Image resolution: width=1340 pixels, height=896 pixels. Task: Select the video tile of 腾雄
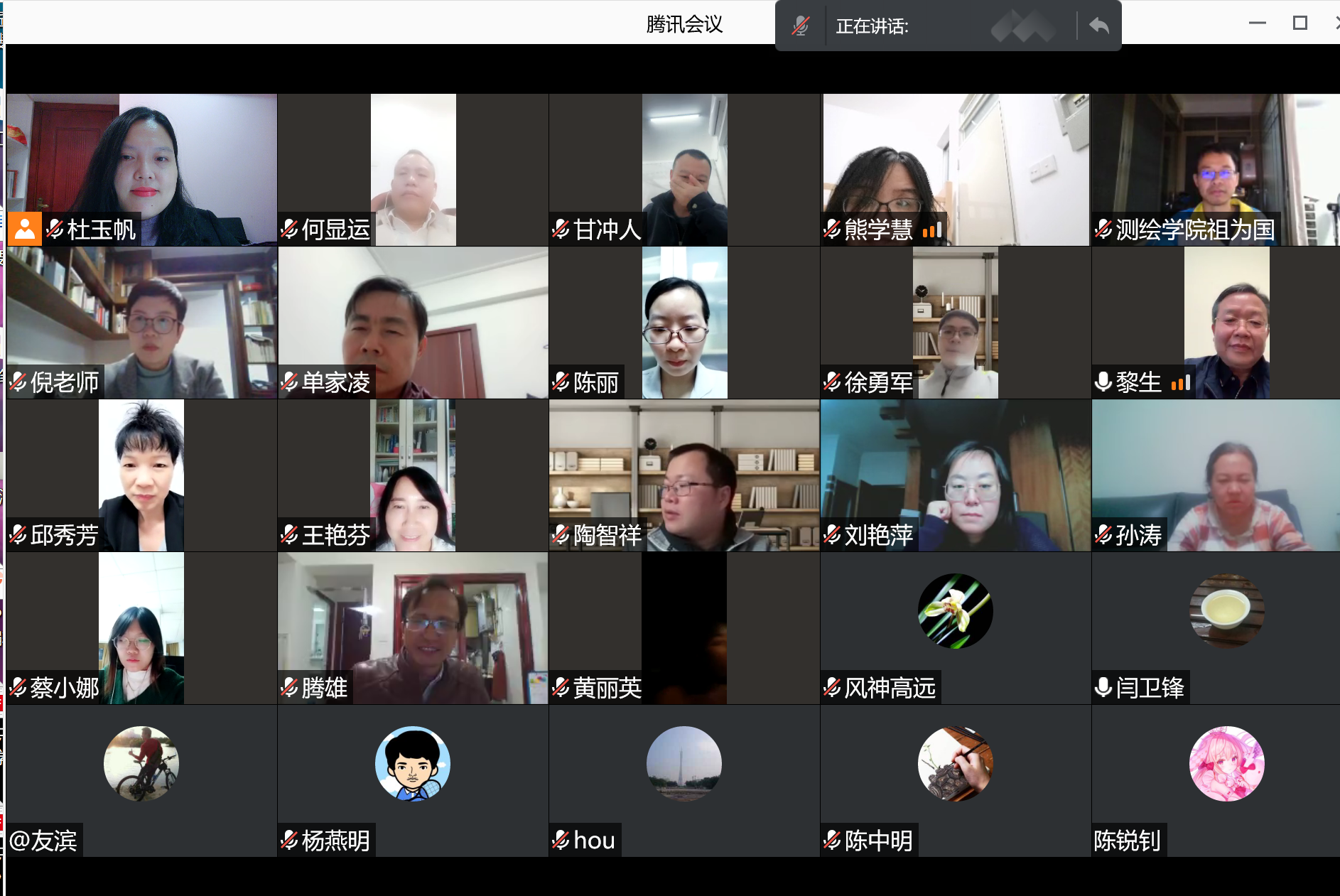pos(413,628)
